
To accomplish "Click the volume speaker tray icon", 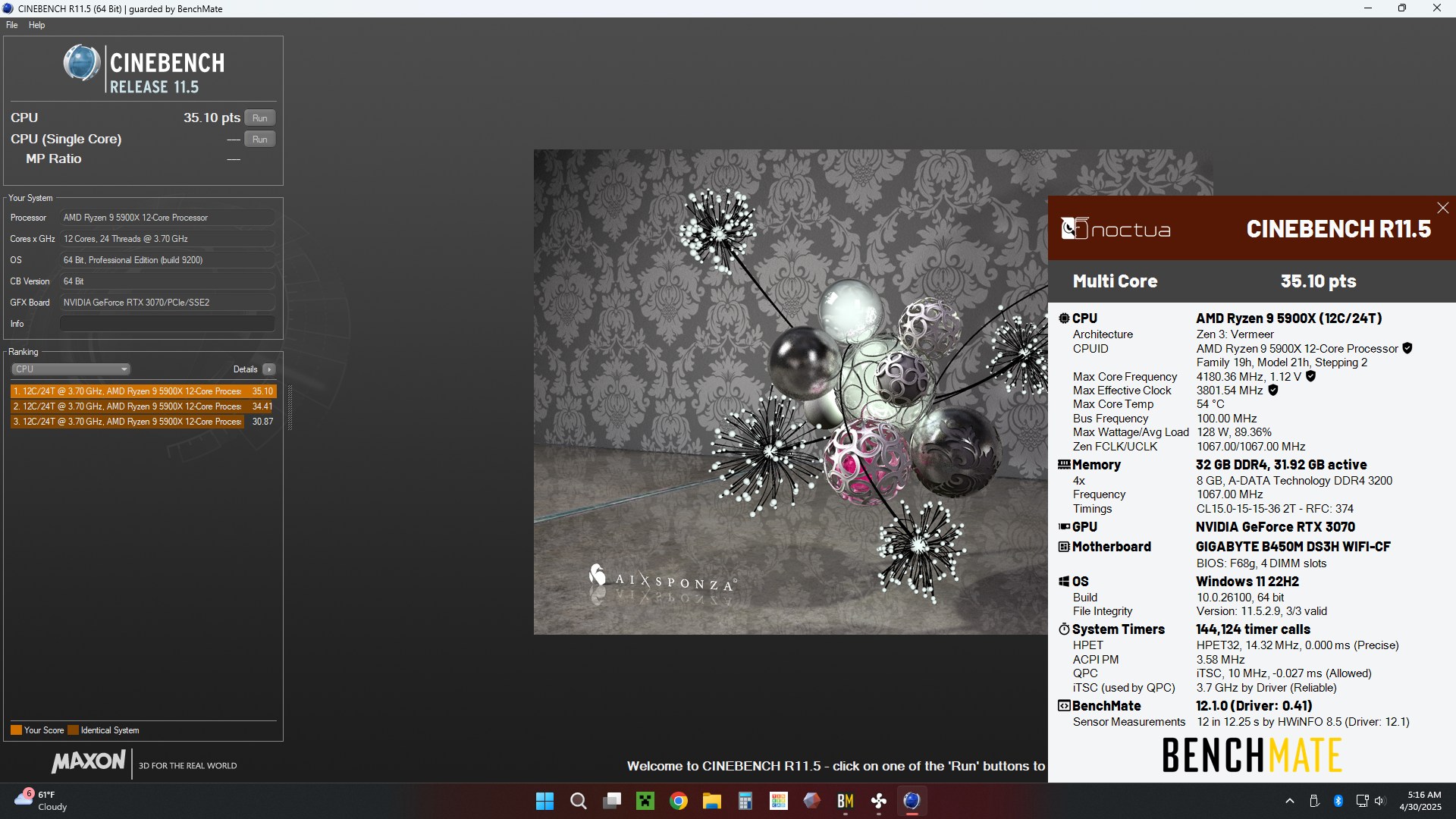I will point(1379,801).
